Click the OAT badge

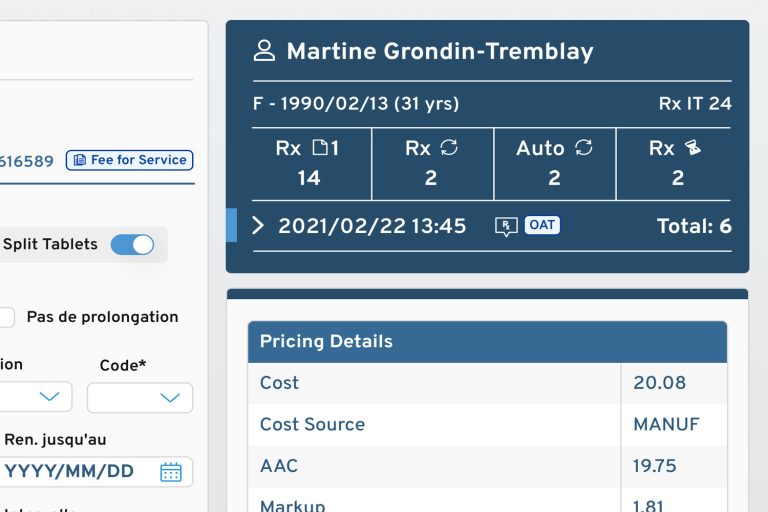pos(542,225)
